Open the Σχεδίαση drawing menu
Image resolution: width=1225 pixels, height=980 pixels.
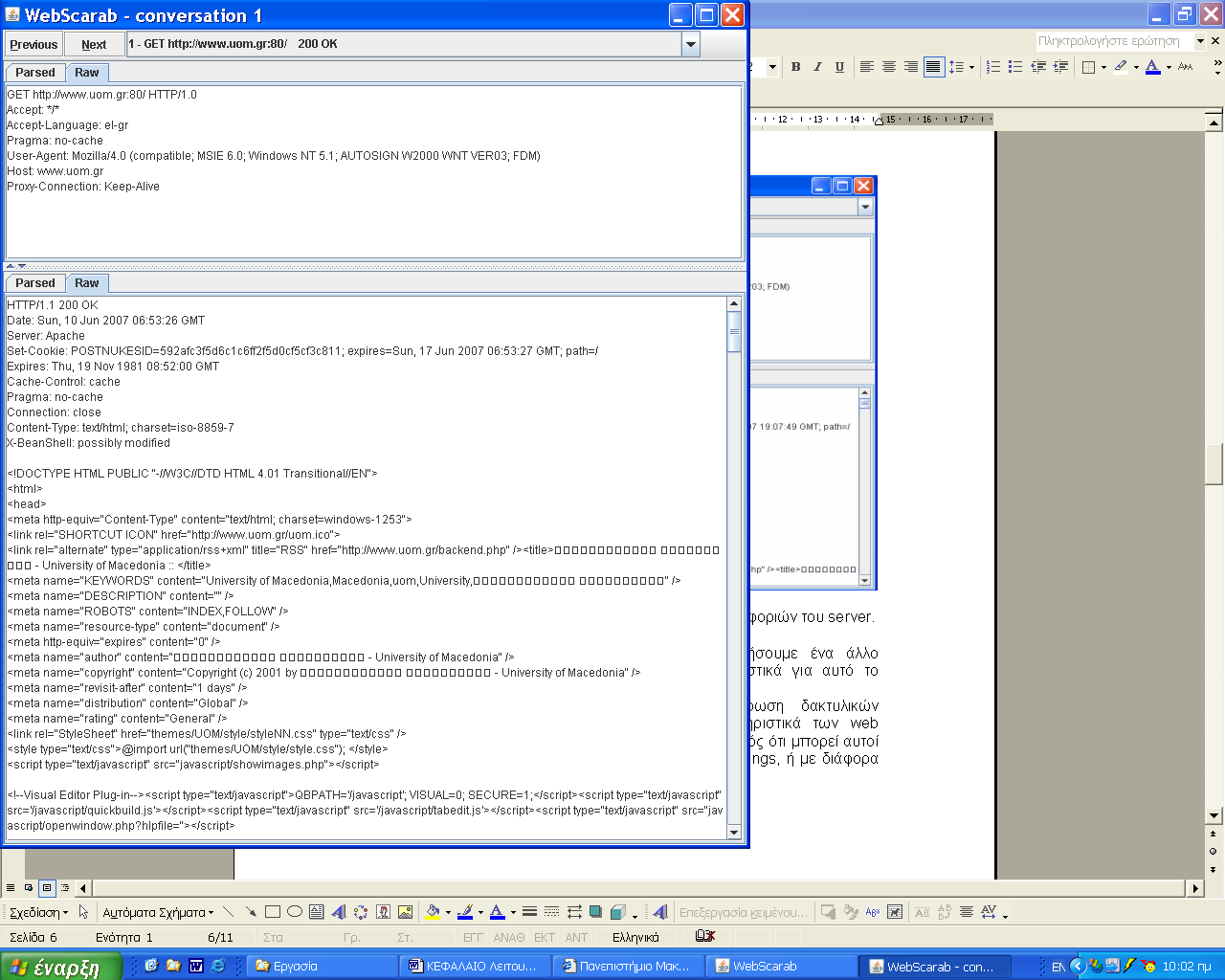click(38, 912)
